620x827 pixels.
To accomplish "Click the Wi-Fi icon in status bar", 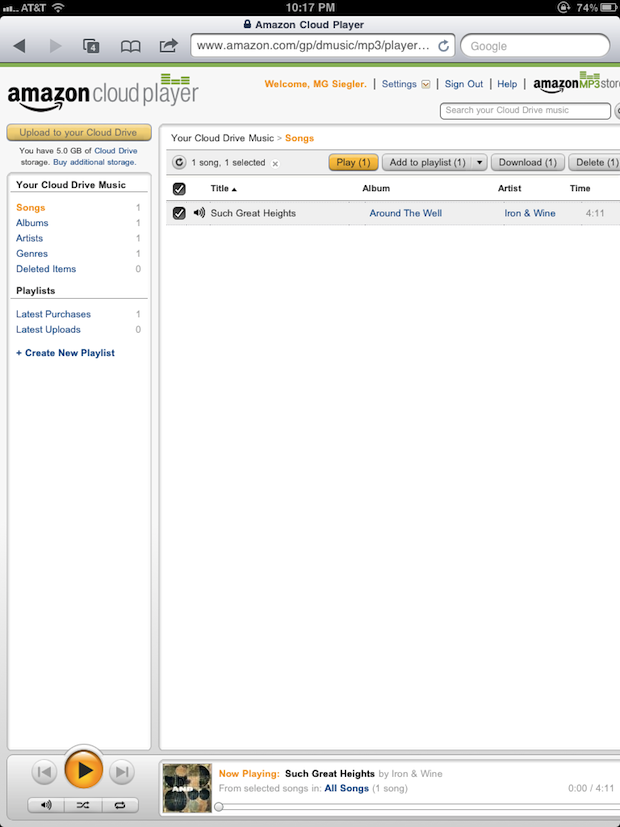I will point(57,7).
